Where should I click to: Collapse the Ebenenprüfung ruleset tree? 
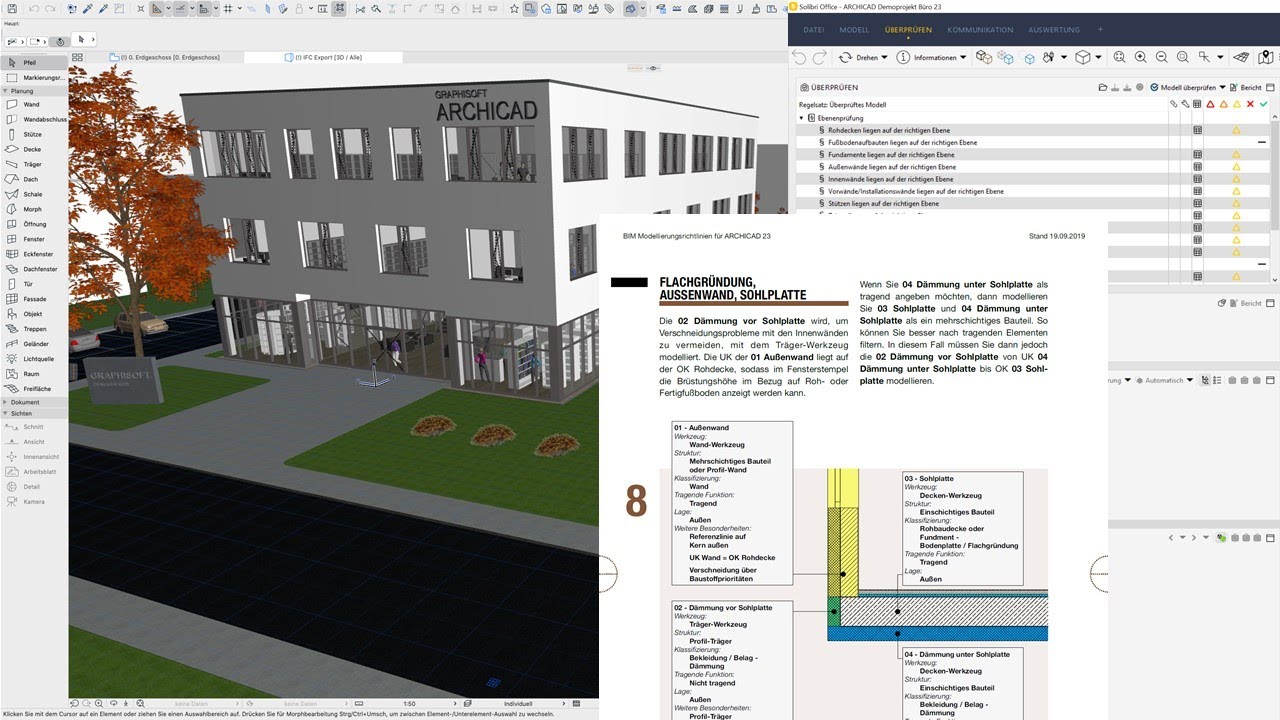(x=802, y=118)
